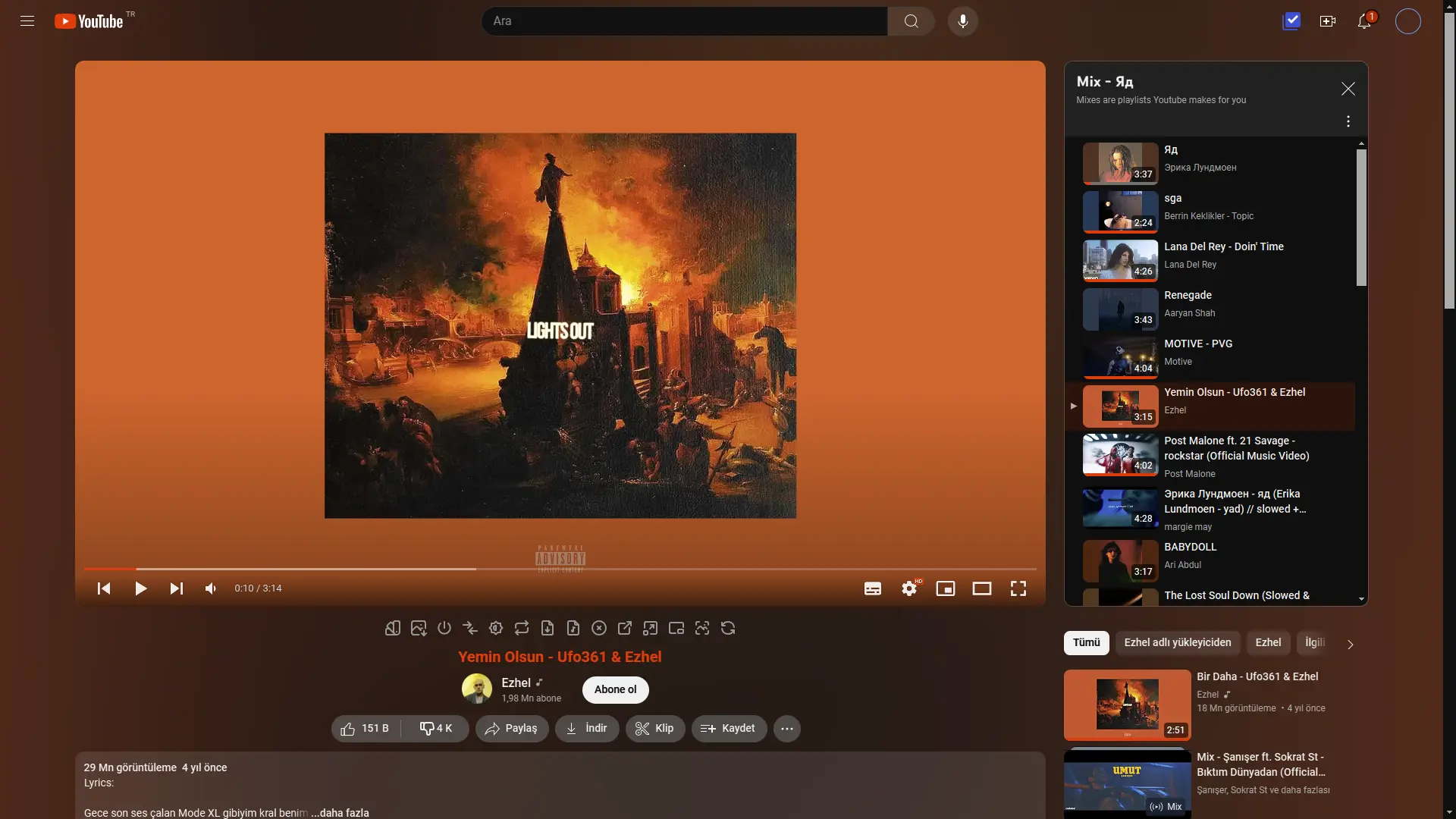Dislike the video with 4 K

point(435,729)
